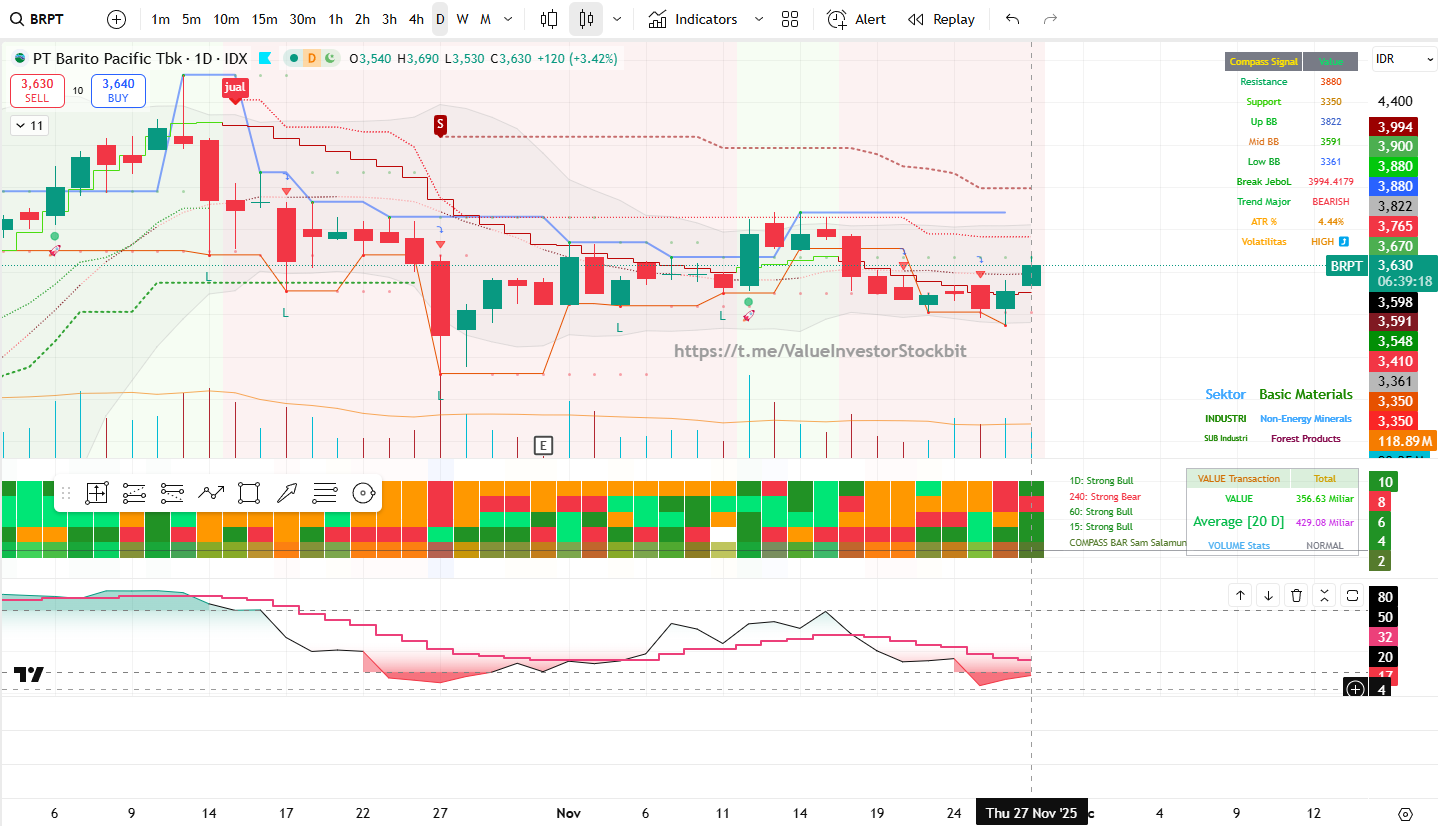Screen dimensions: 1438x826
Task: Move the lower pane up
Action: click(1240, 595)
